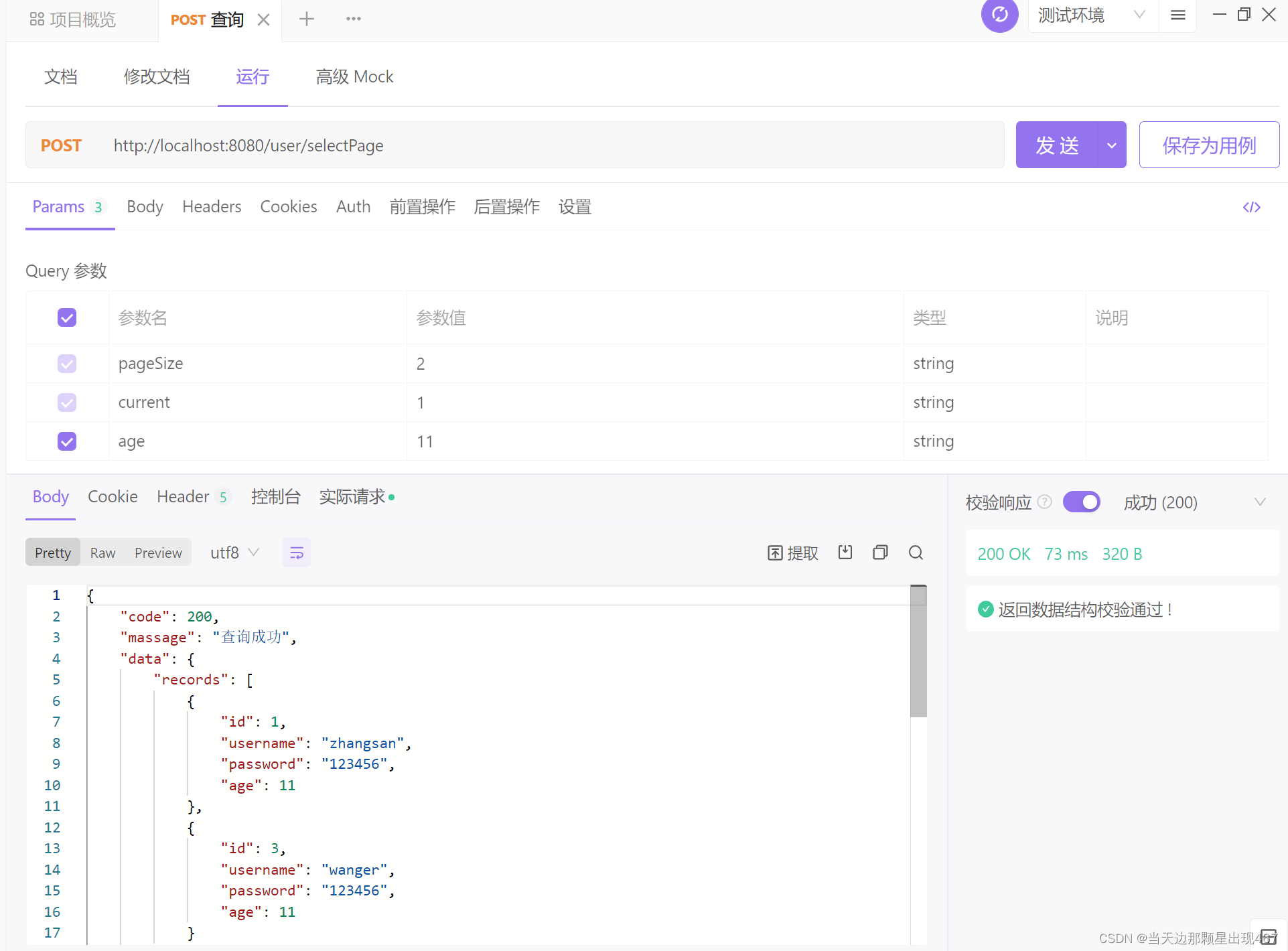Image resolution: width=1288 pixels, height=951 pixels.
Task: Open the 发送 button dropdown arrow
Action: (1112, 145)
